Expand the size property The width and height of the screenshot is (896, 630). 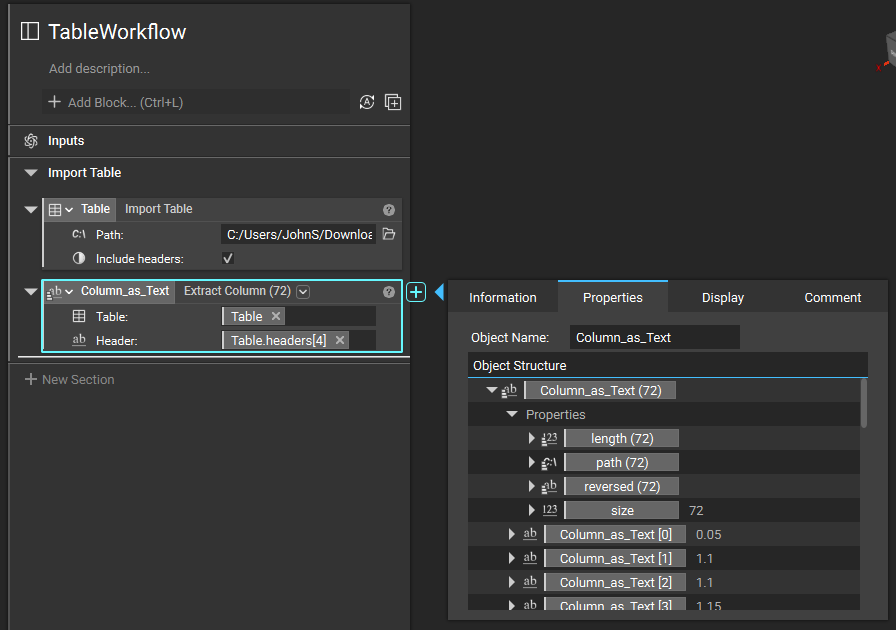click(x=531, y=511)
